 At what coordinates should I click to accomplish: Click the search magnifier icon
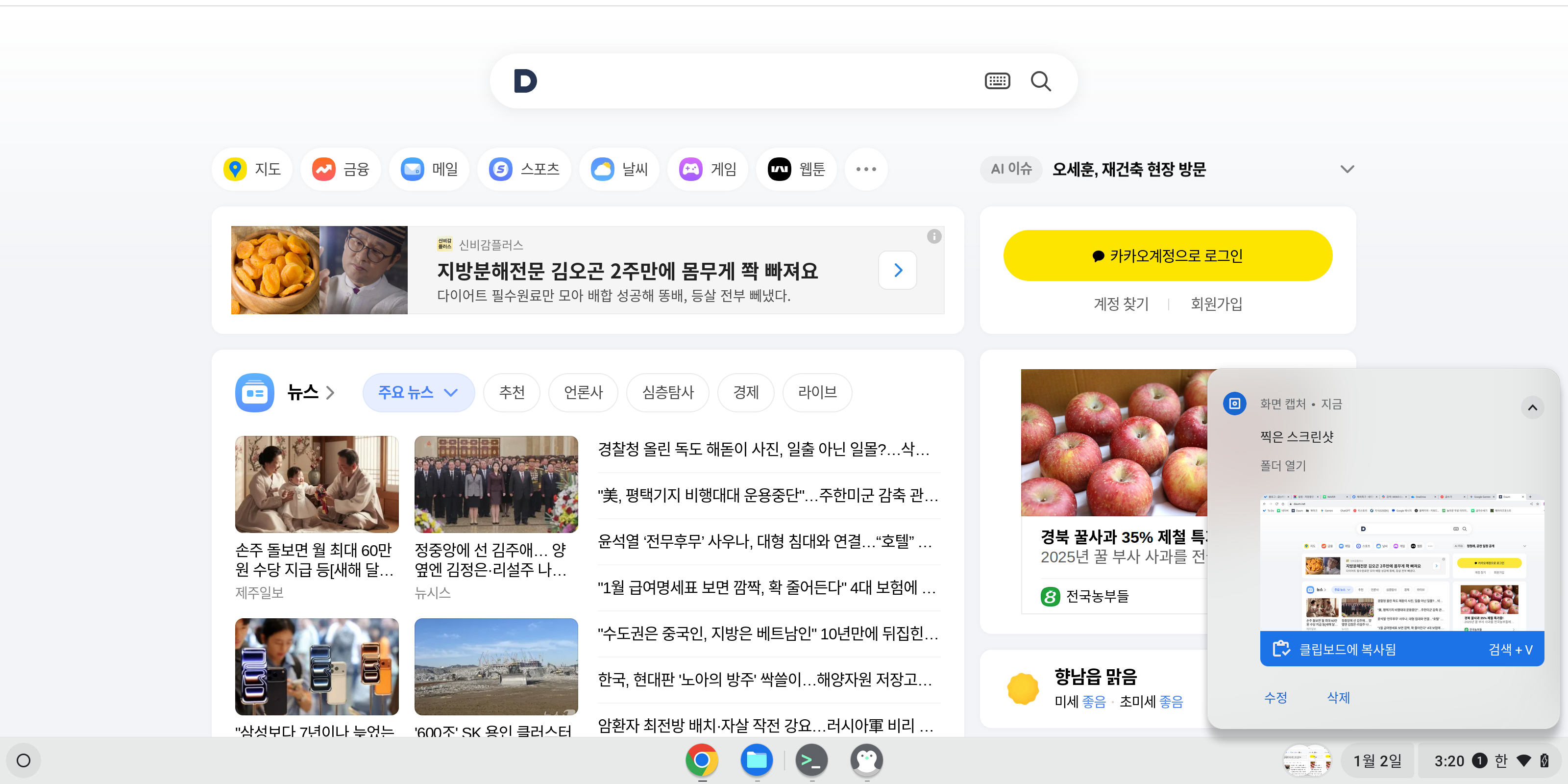(1040, 81)
